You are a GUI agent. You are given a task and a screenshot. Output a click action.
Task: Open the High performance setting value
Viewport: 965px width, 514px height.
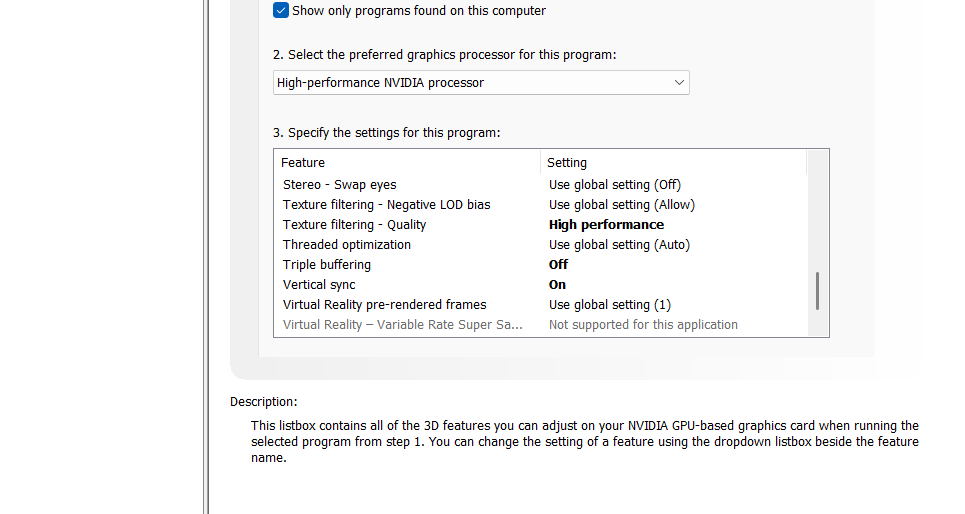click(x=606, y=225)
